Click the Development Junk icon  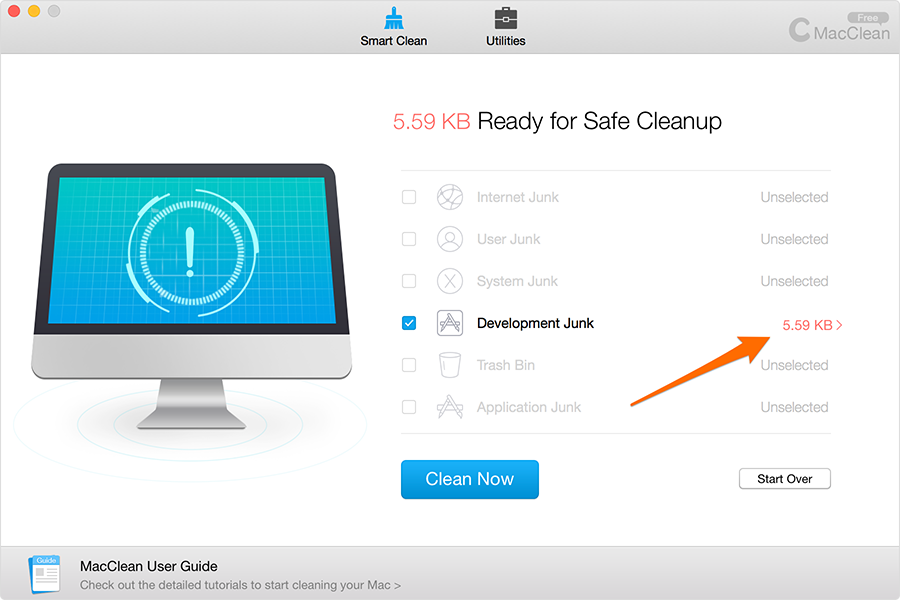click(449, 323)
